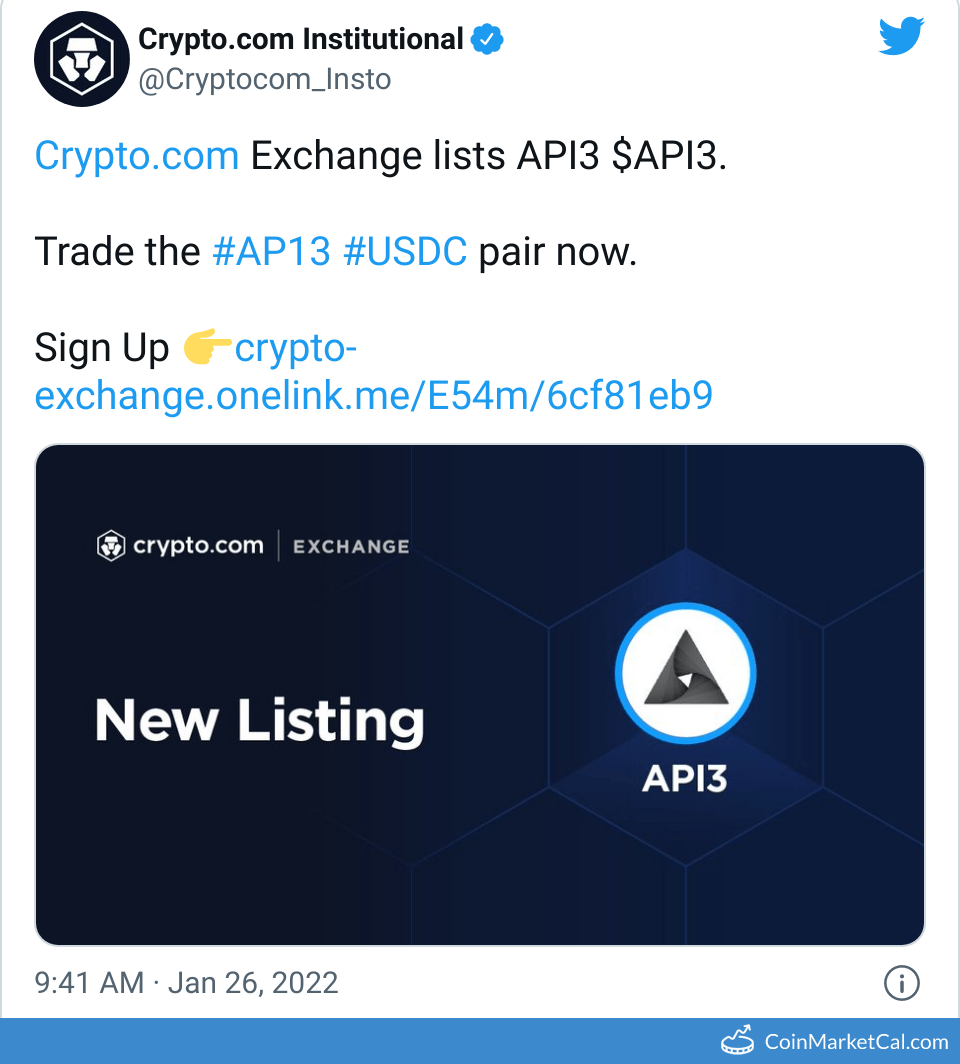Open the Crypto.com Institutional profile name
Screen dimensions: 960x1064
click(300, 40)
